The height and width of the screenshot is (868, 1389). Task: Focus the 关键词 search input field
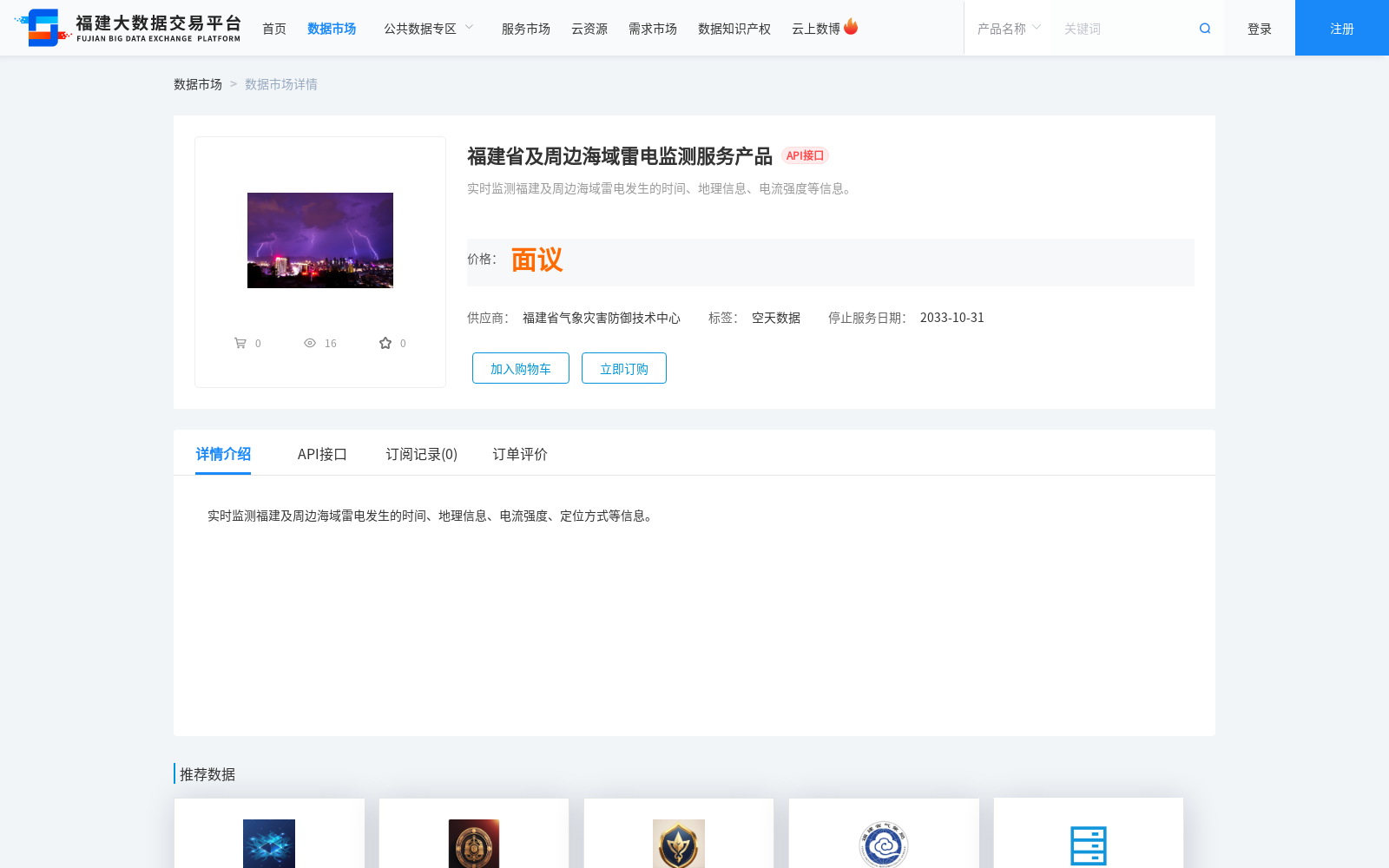(x=1124, y=29)
